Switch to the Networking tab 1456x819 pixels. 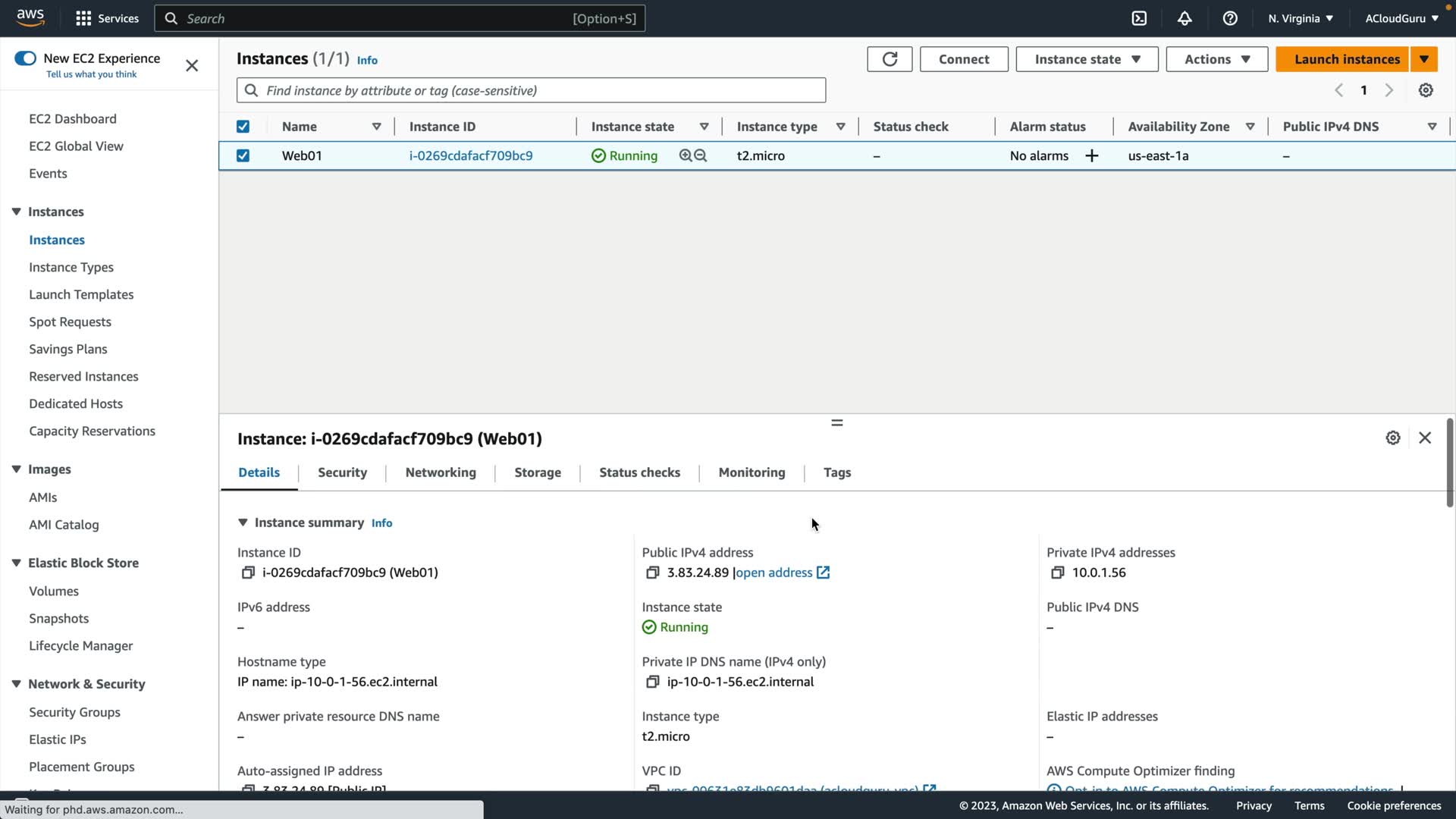point(441,472)
